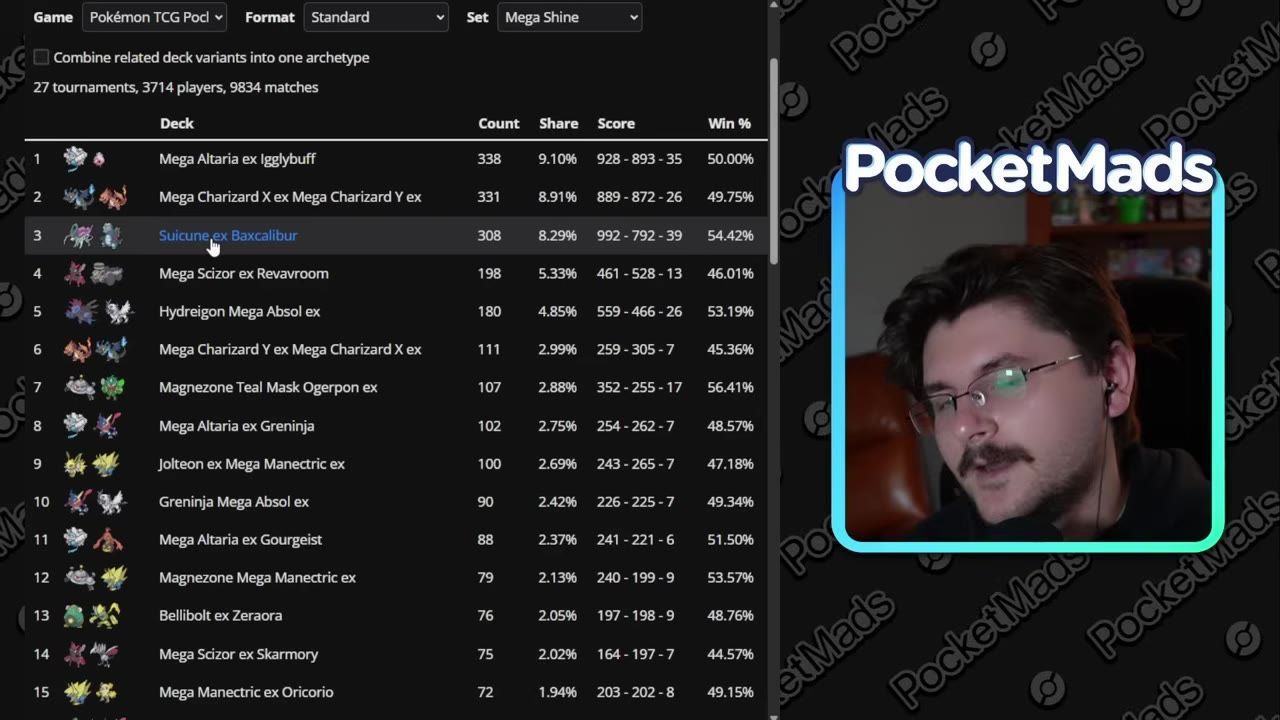Click Altaria and Greninja sprite icons in row 8
The width and height of the screenshot is (1280, 720).
pos(92,425)
